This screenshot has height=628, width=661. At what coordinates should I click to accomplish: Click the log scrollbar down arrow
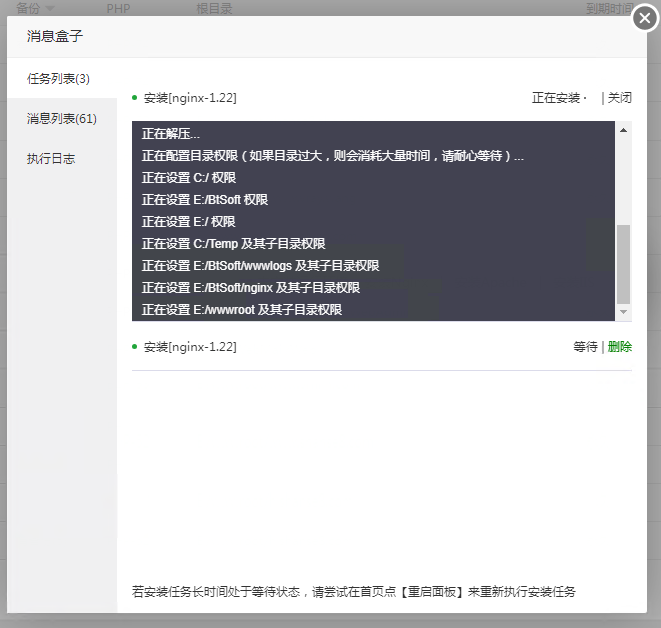click(x=623, y=312)
